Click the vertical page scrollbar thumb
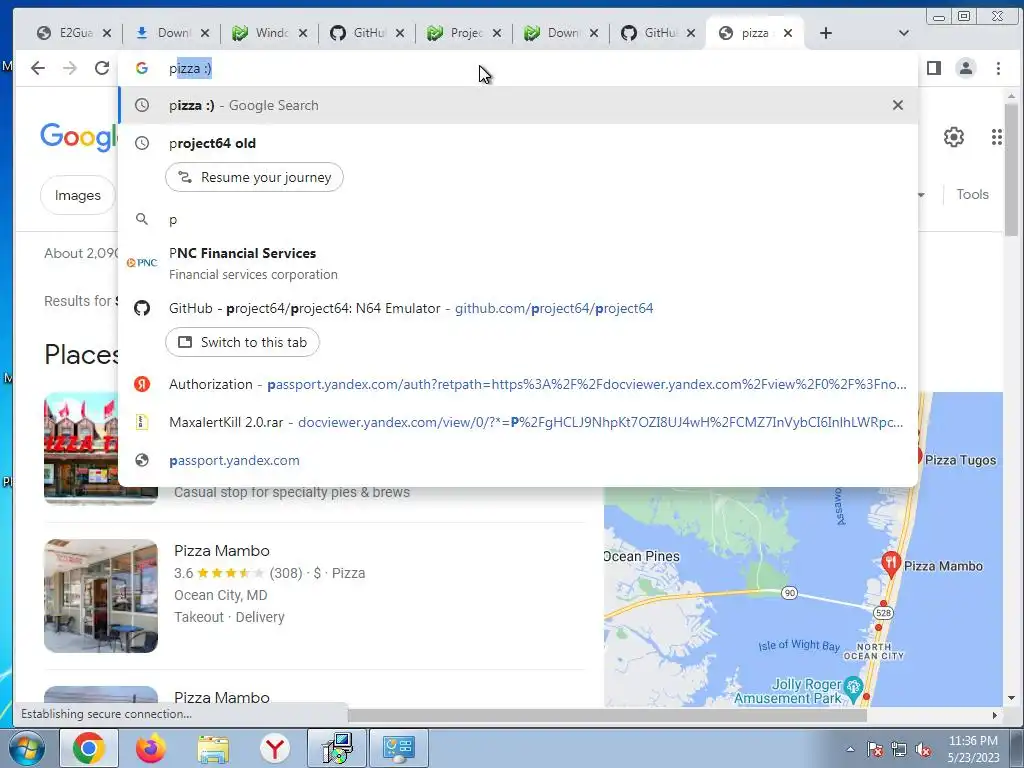Viewport: 1024px width, 768px height. pos(1011,170)
